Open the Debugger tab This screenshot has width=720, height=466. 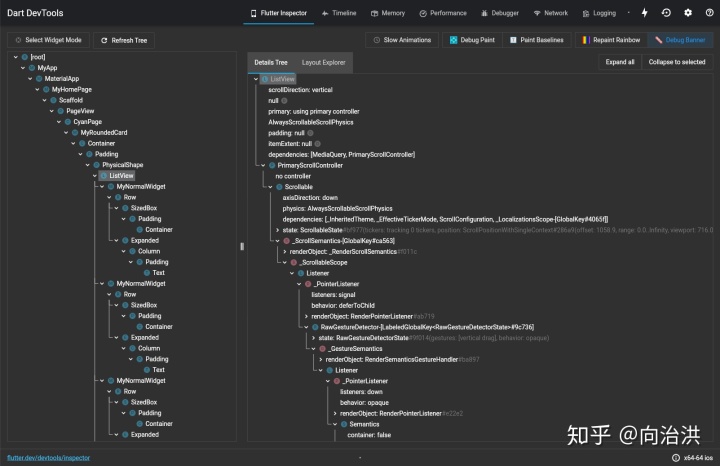coord(500,13)
